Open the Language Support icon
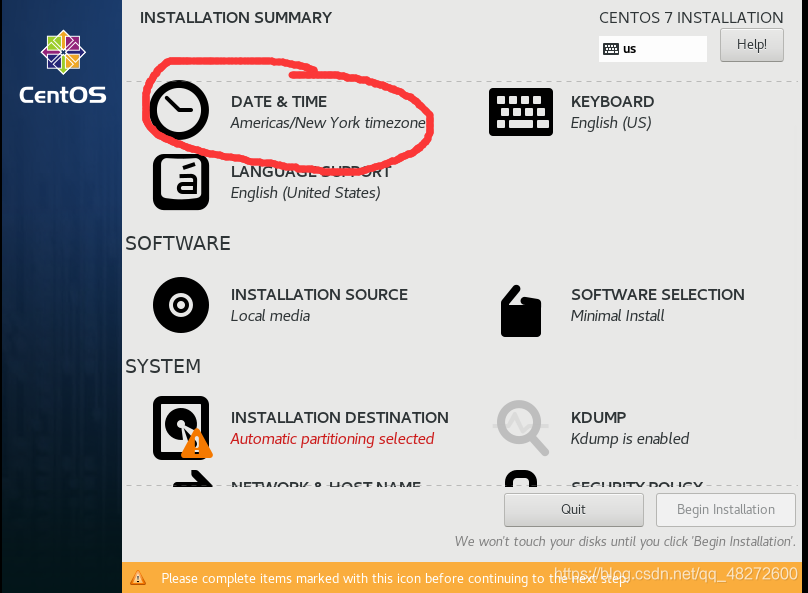 181,182
